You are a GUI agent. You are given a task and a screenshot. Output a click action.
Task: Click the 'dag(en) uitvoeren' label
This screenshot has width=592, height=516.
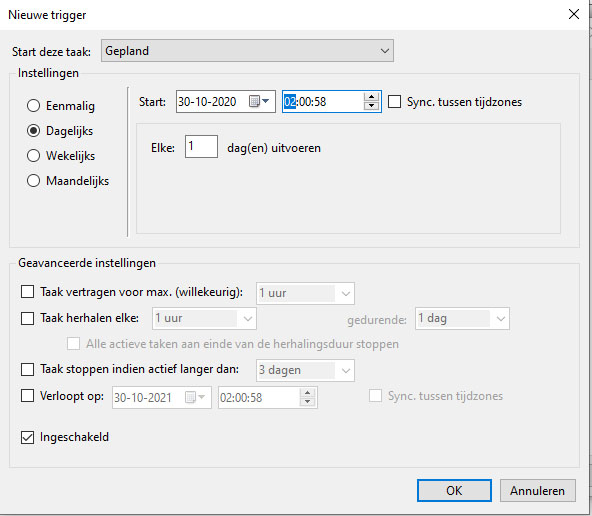274,148
